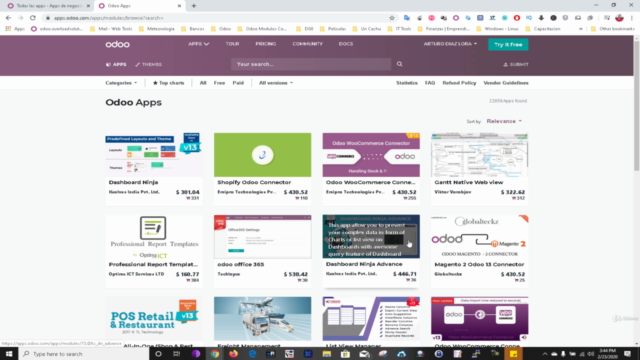Filter apps by All
This screenshot has width=640, height=360.
(x=203, y=83)
